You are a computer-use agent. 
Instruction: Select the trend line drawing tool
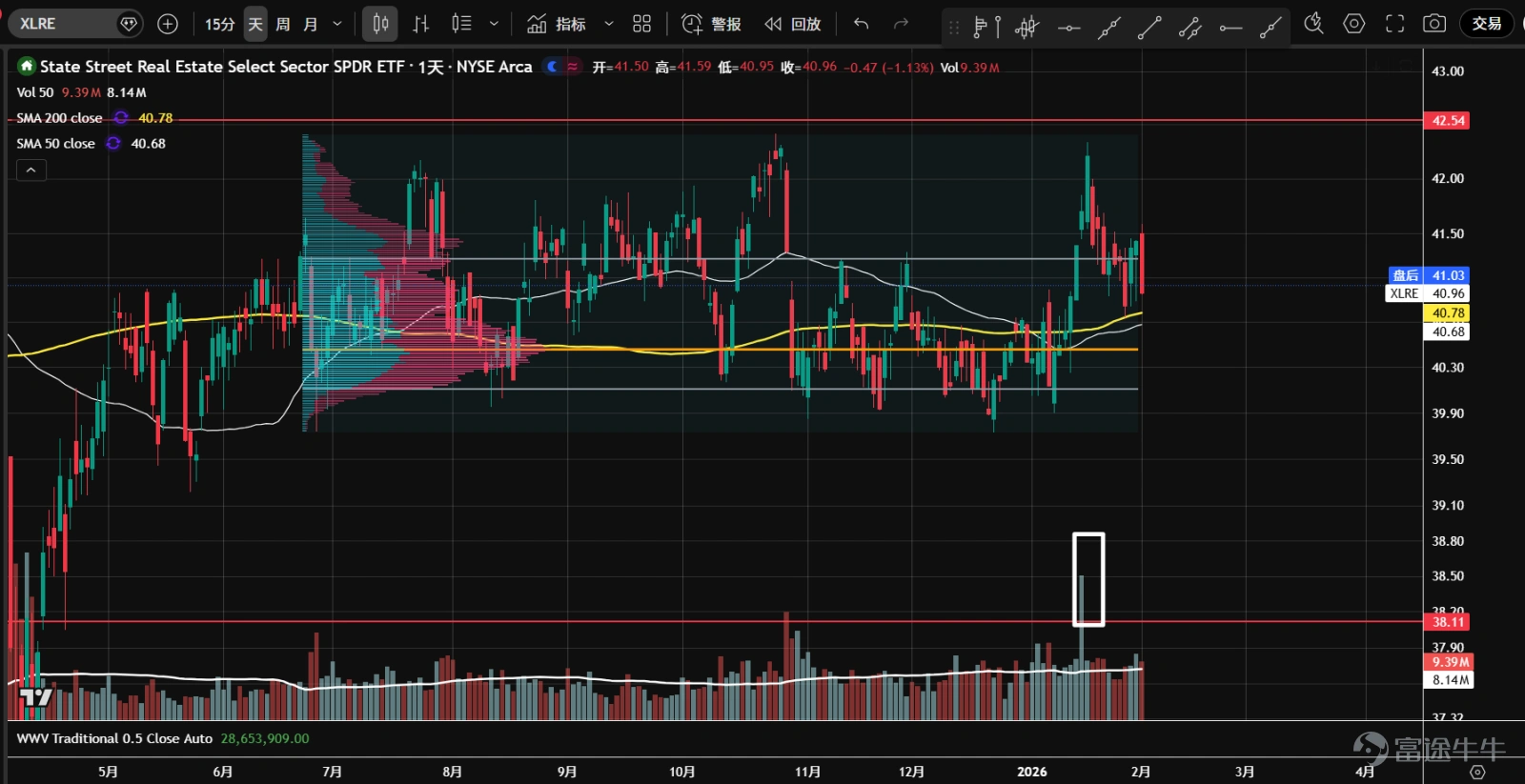tap(1149, 27)
